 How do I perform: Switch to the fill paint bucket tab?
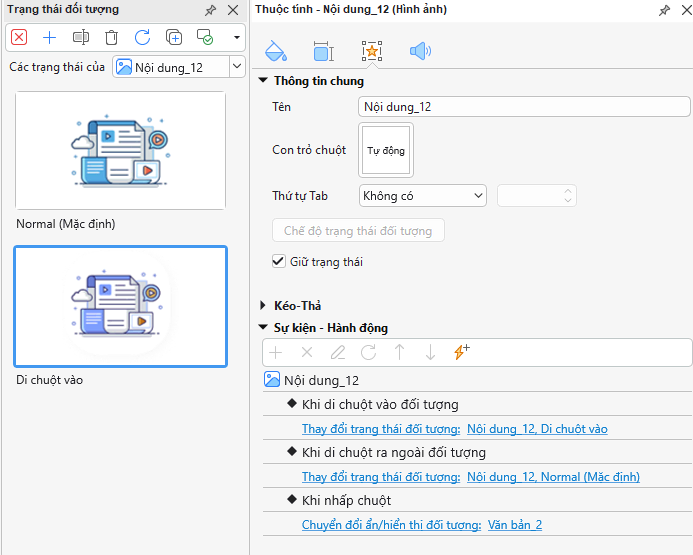(x=275, y=51)
